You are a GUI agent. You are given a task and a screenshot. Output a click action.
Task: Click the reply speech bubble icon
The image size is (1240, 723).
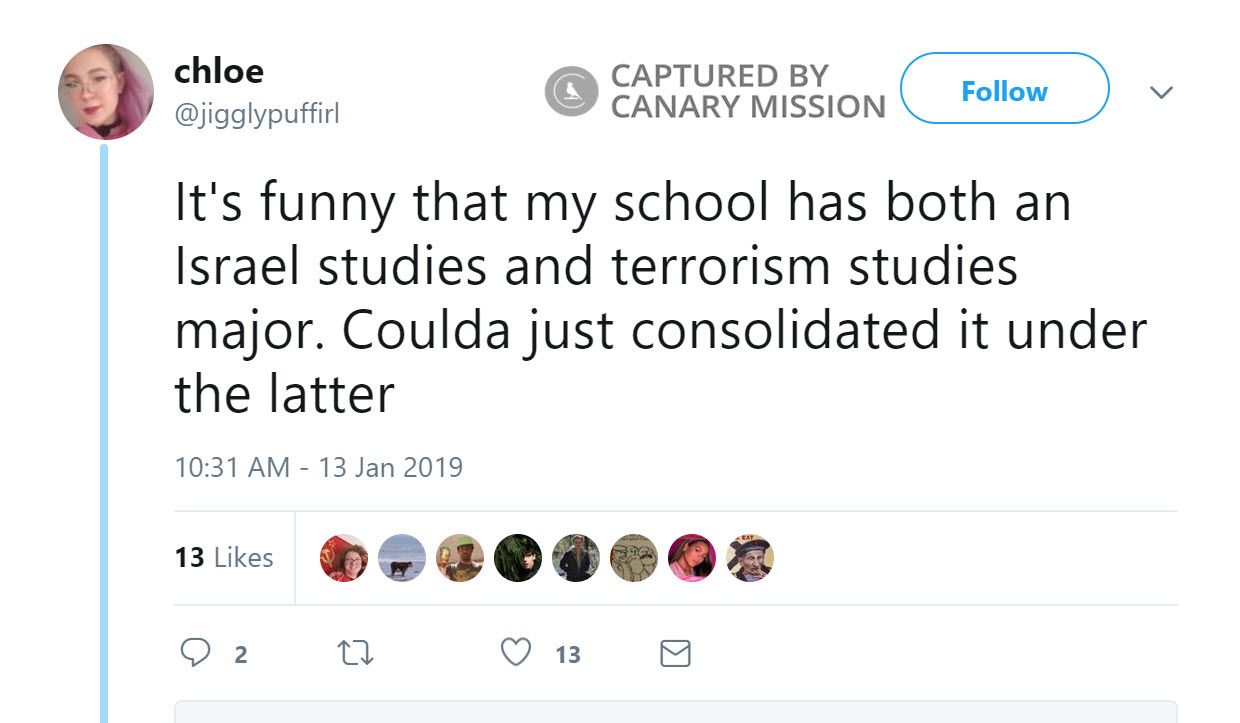[194, 654]
